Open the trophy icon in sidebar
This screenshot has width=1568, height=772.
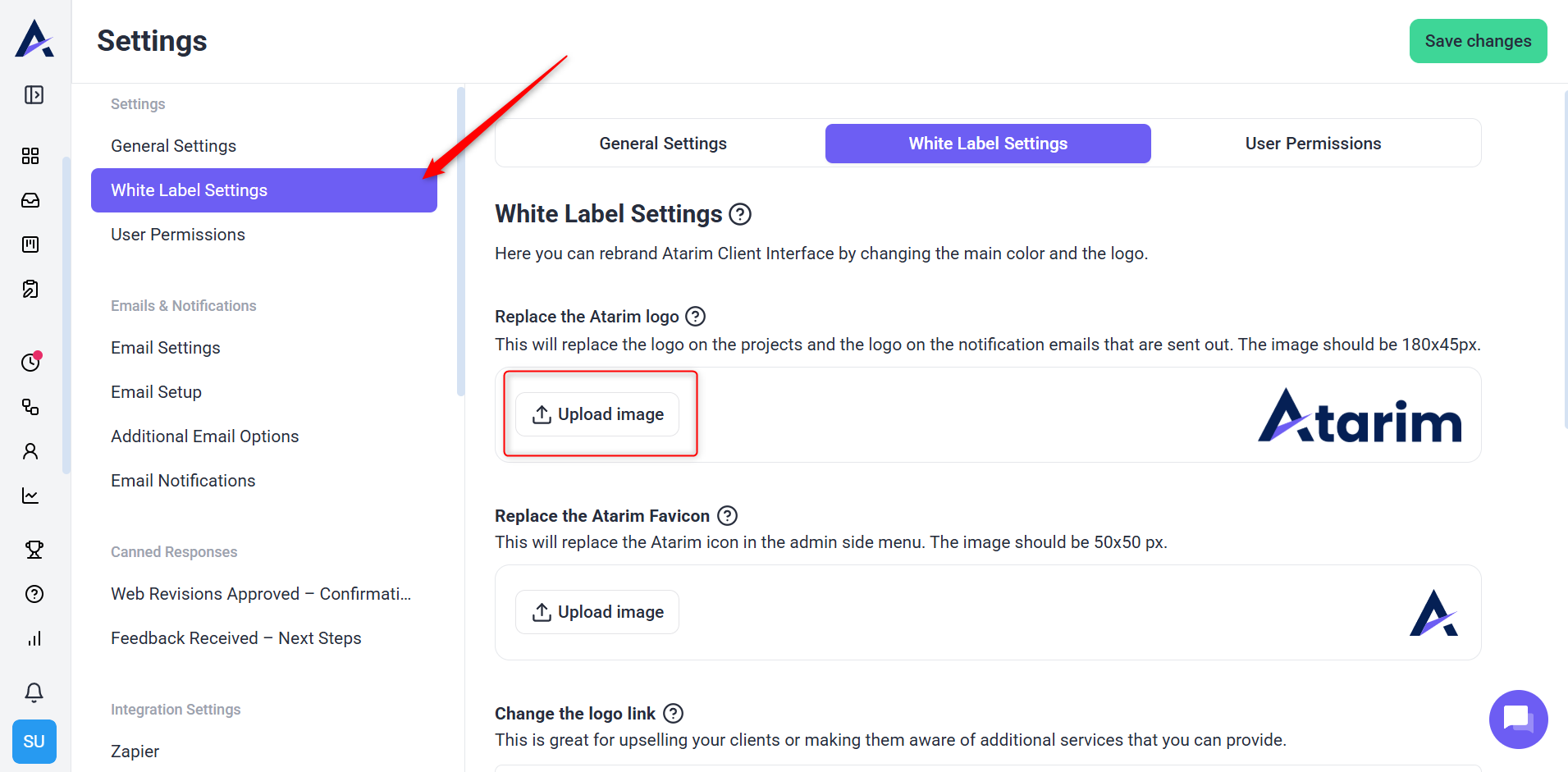coord(34,550)
